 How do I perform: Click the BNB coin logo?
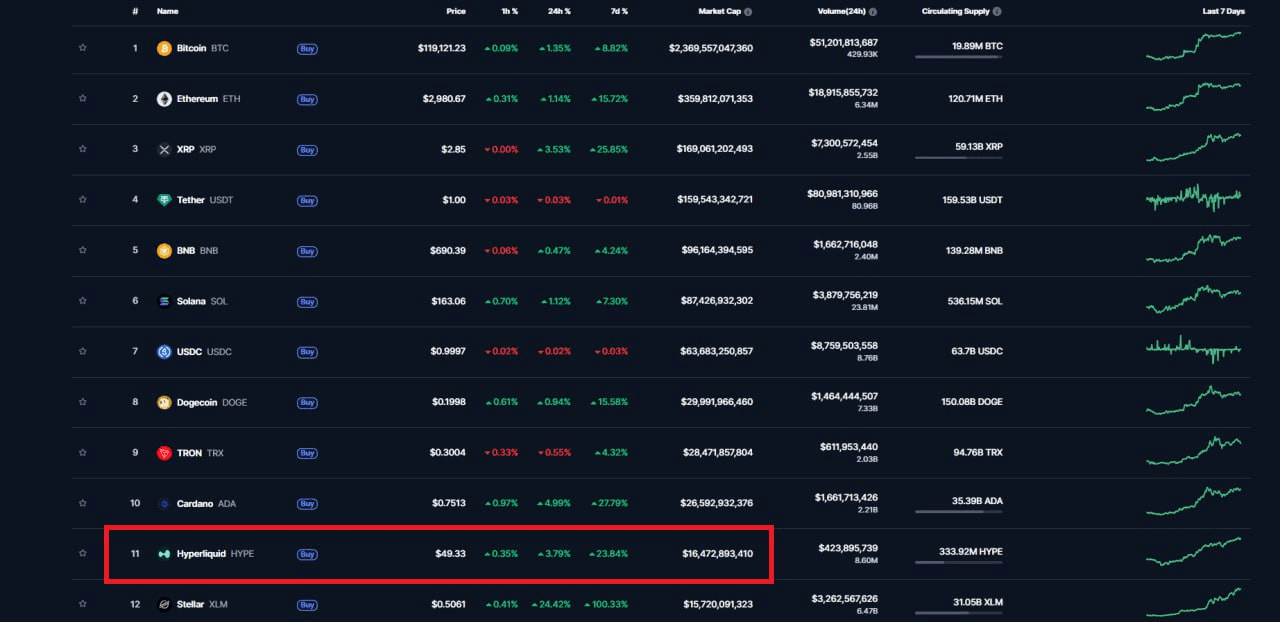(x=164, y=250)
